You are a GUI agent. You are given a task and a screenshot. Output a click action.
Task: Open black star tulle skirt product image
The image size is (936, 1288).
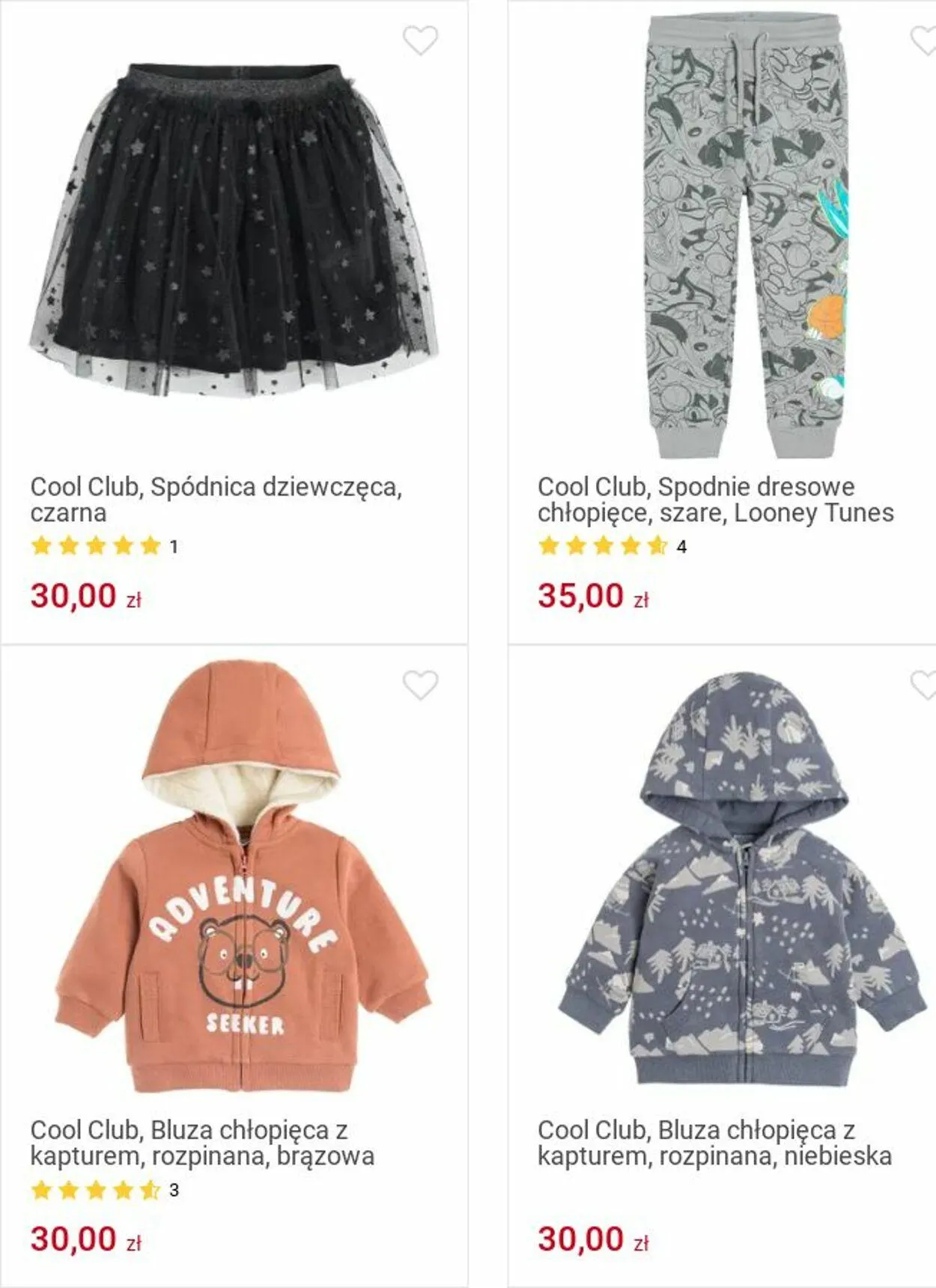pyautogui.click(x=234, y=231)
